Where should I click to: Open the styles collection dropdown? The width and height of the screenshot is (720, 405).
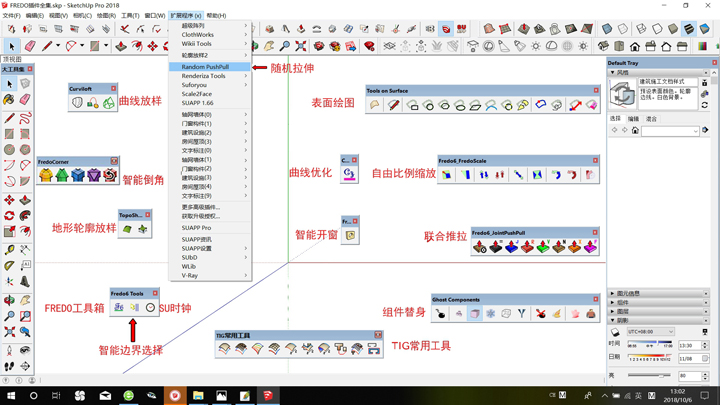pos(670,131)
